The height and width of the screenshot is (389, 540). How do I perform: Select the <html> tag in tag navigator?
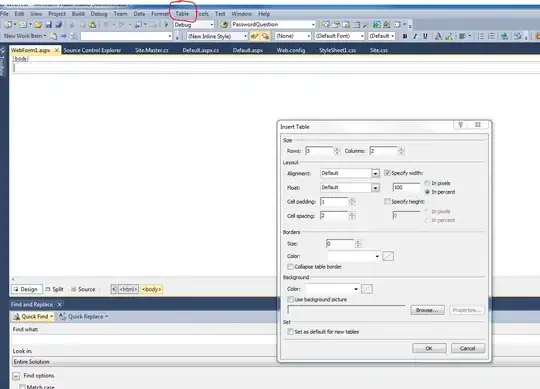tap(128, 289)
